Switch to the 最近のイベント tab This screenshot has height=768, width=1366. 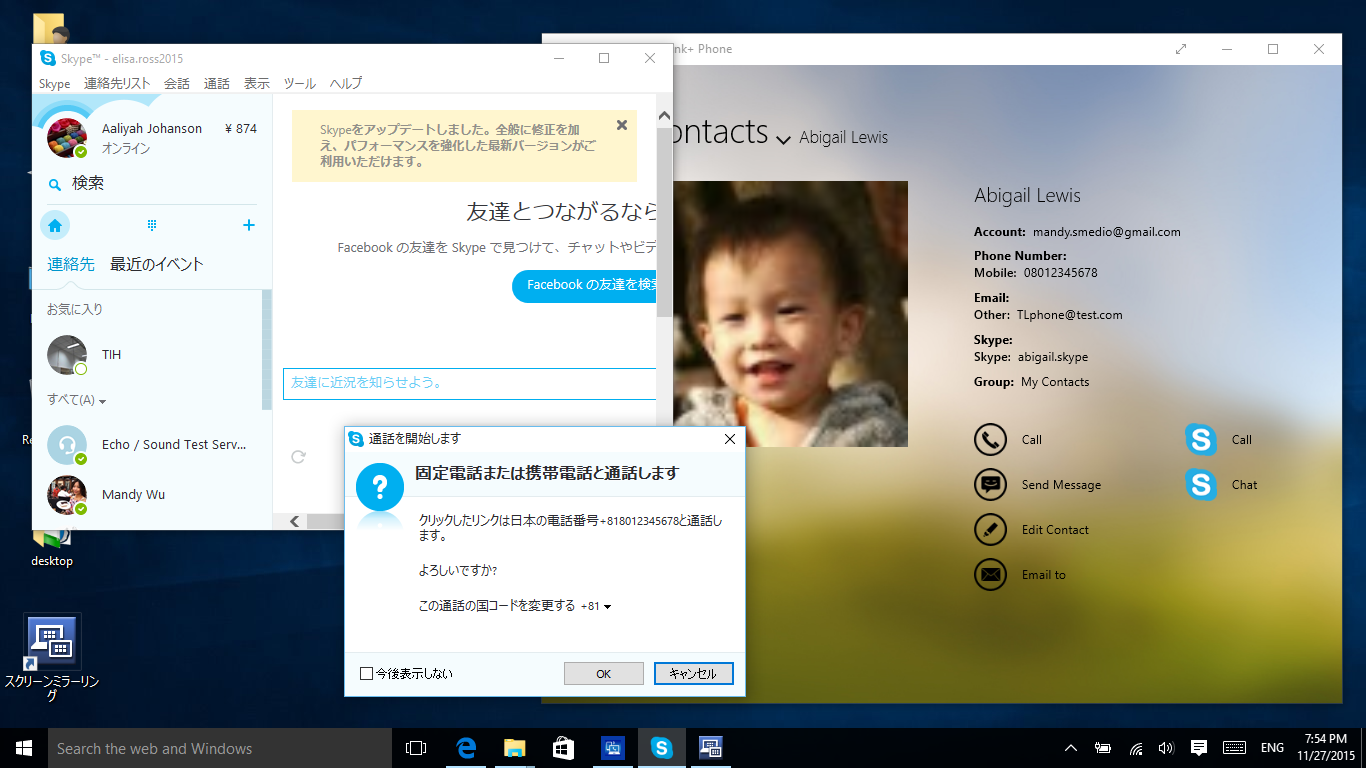156,265
